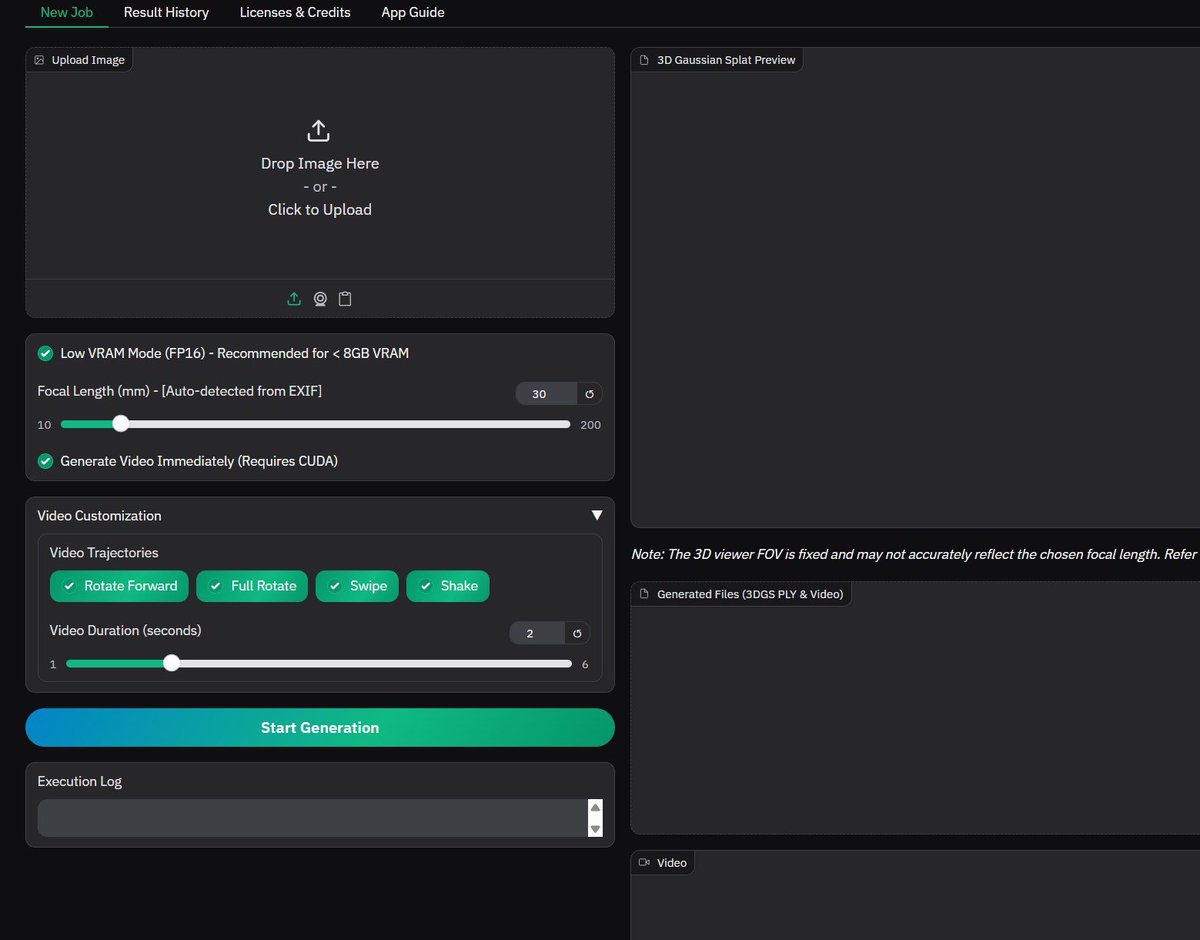The width and height of the screenshot is (1200, 940).
Task: Reset the Video Duration value
Action: 577,633
